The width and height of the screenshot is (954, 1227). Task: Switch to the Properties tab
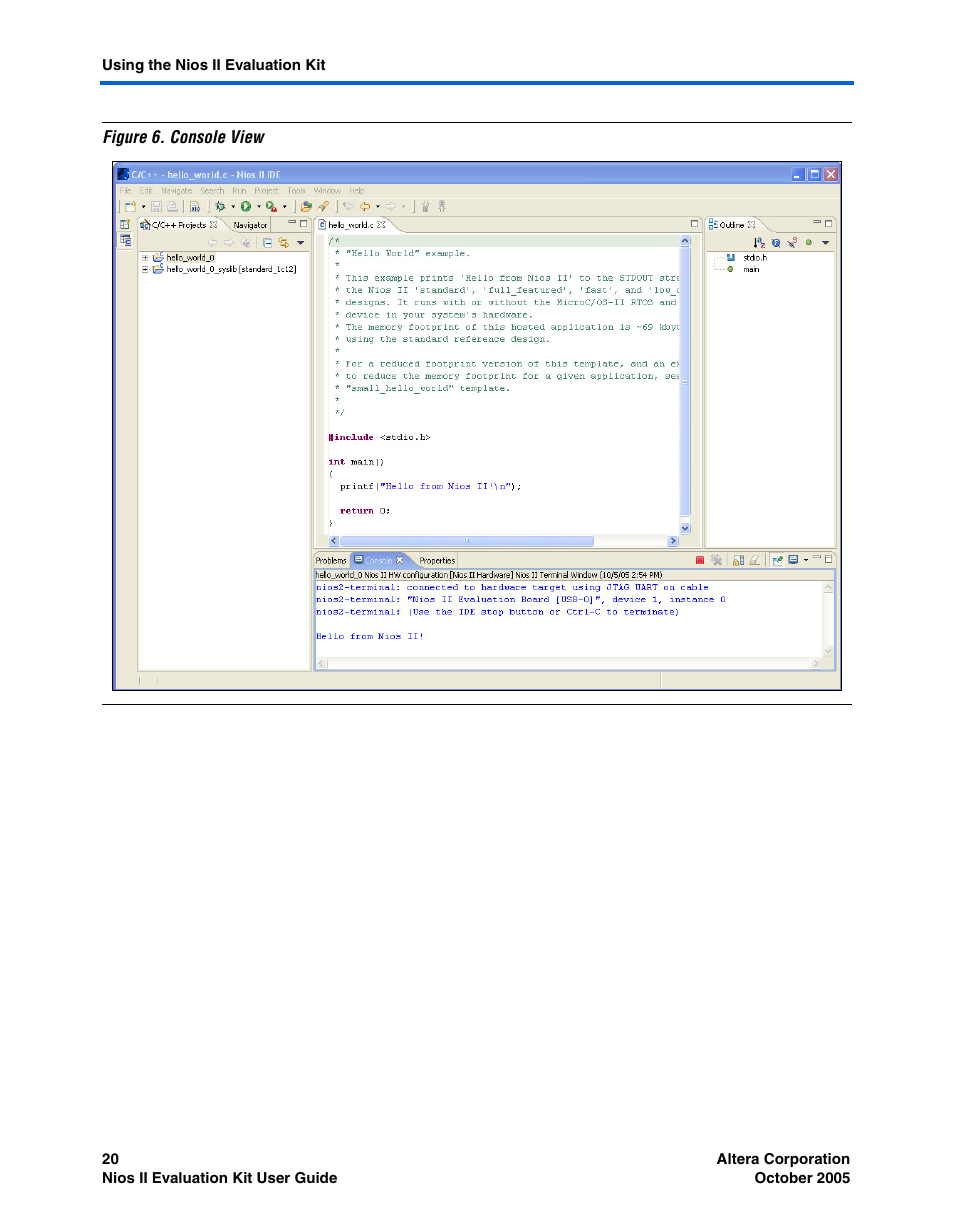[x=437, y=561]
